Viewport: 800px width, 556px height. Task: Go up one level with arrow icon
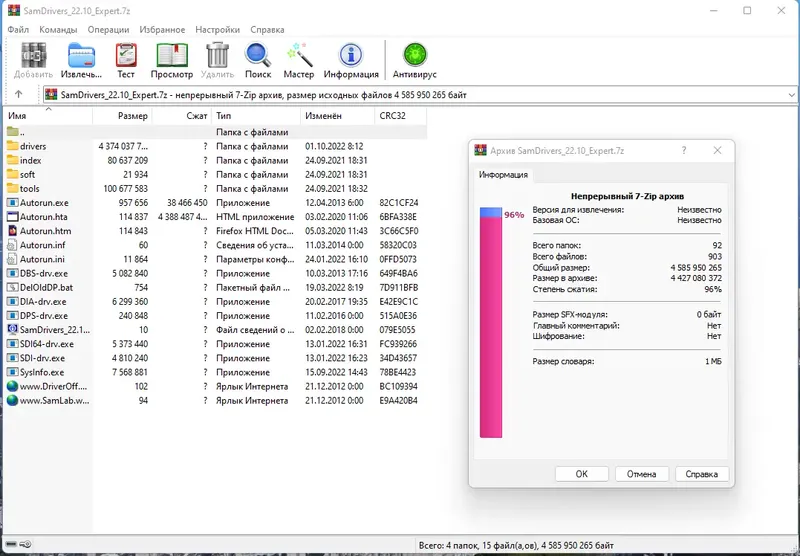[x=19, y=94]
